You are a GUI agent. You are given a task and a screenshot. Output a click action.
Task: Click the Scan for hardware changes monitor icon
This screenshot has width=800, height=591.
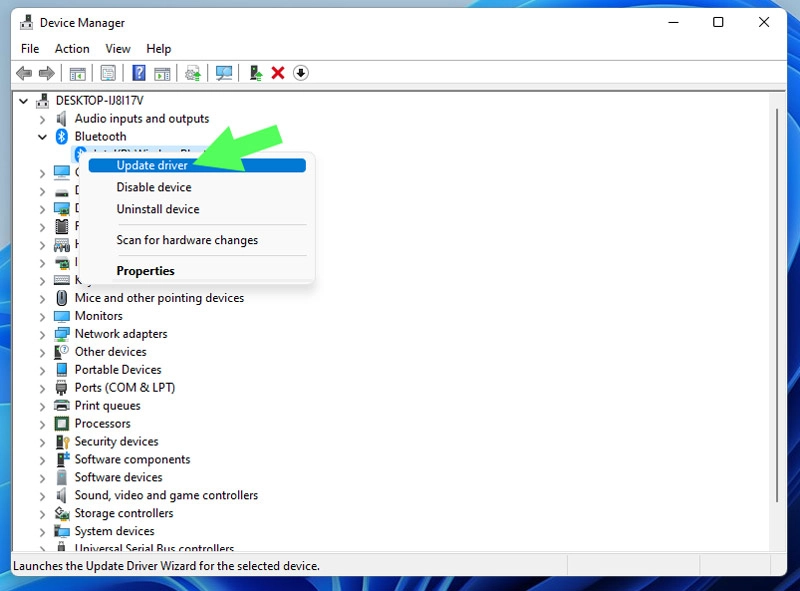223,73
